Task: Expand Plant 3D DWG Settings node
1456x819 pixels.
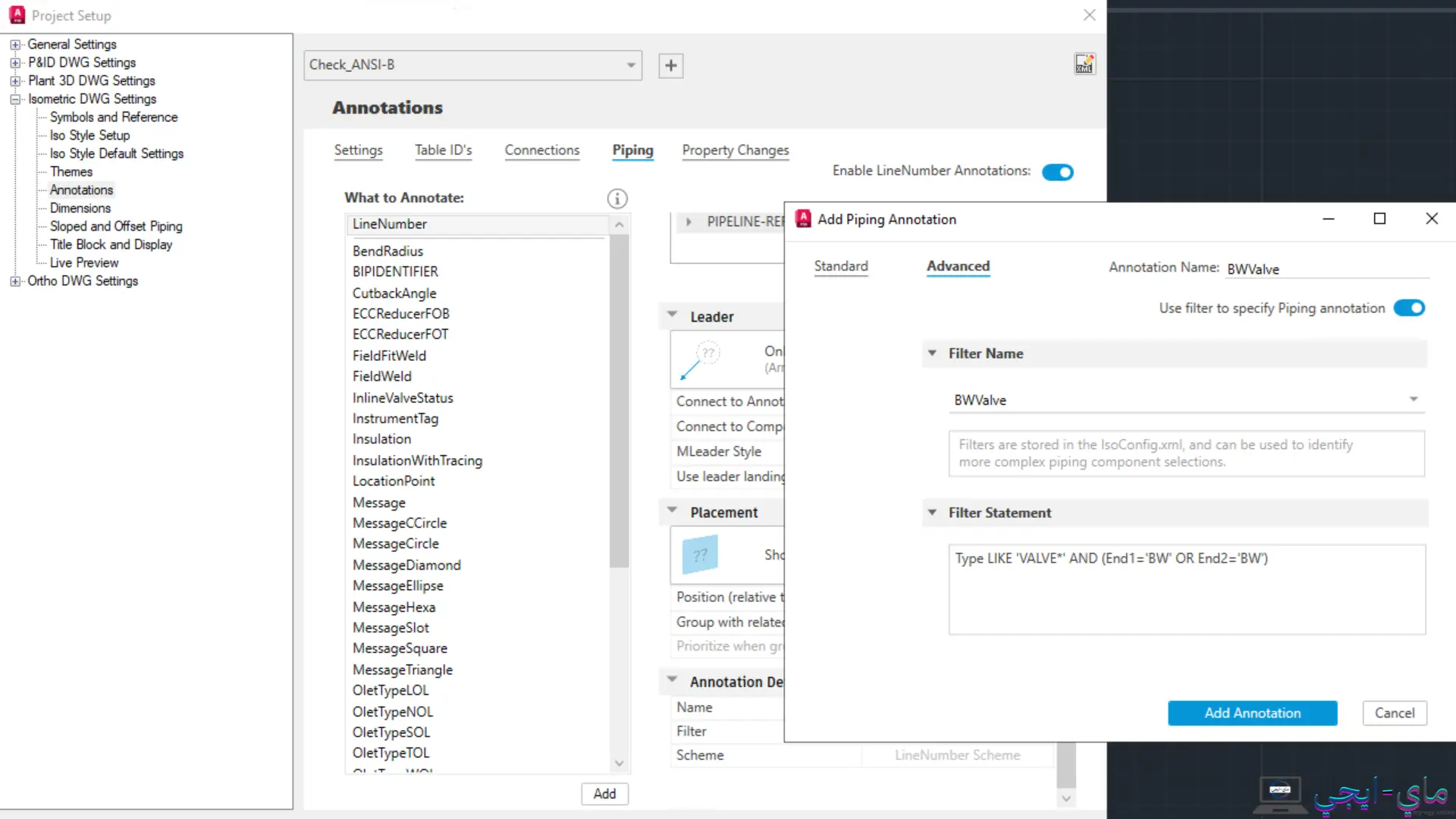Action: 14,81
